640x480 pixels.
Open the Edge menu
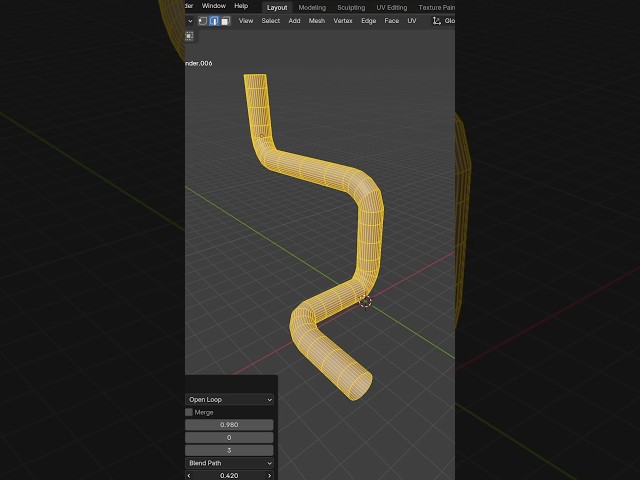[369, 21]
